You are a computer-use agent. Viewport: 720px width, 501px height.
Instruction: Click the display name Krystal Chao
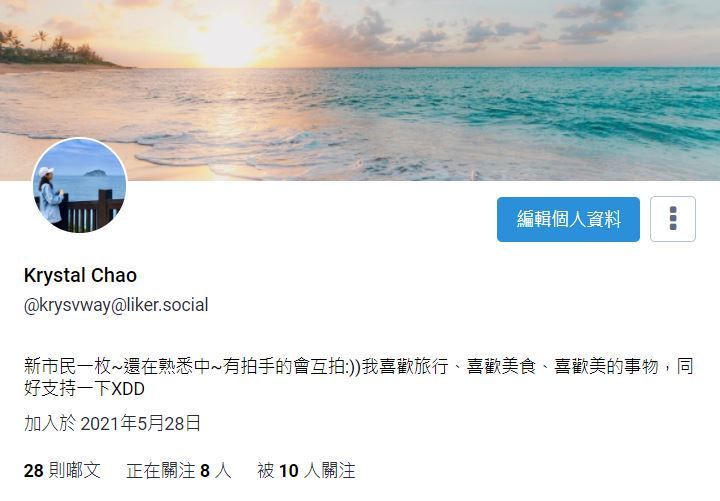(x=80, y=276)
